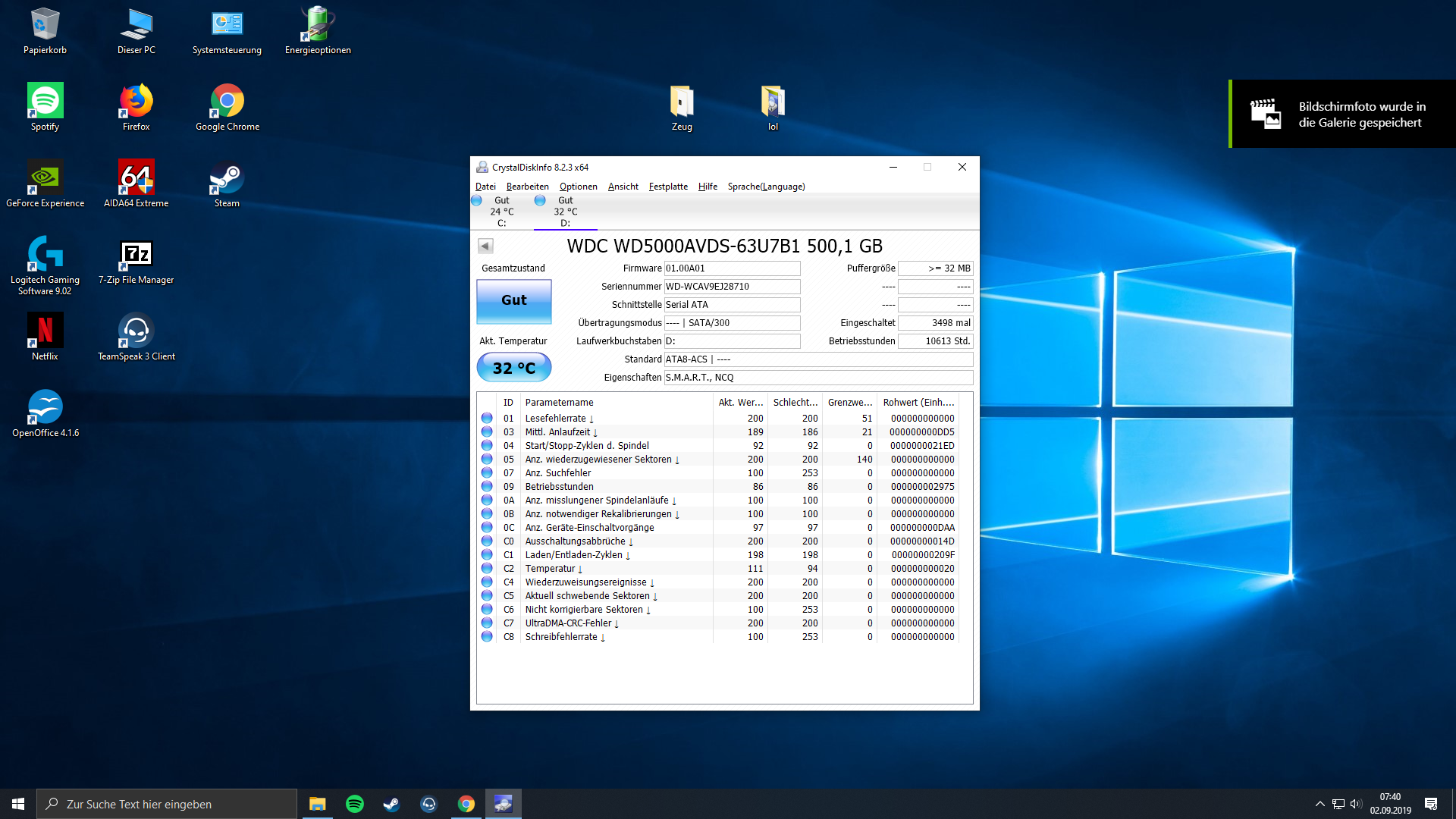Click the previous disk arrow button
Image resolution: width=1456 pixels, height=819 pixels.
pos(485,246)
